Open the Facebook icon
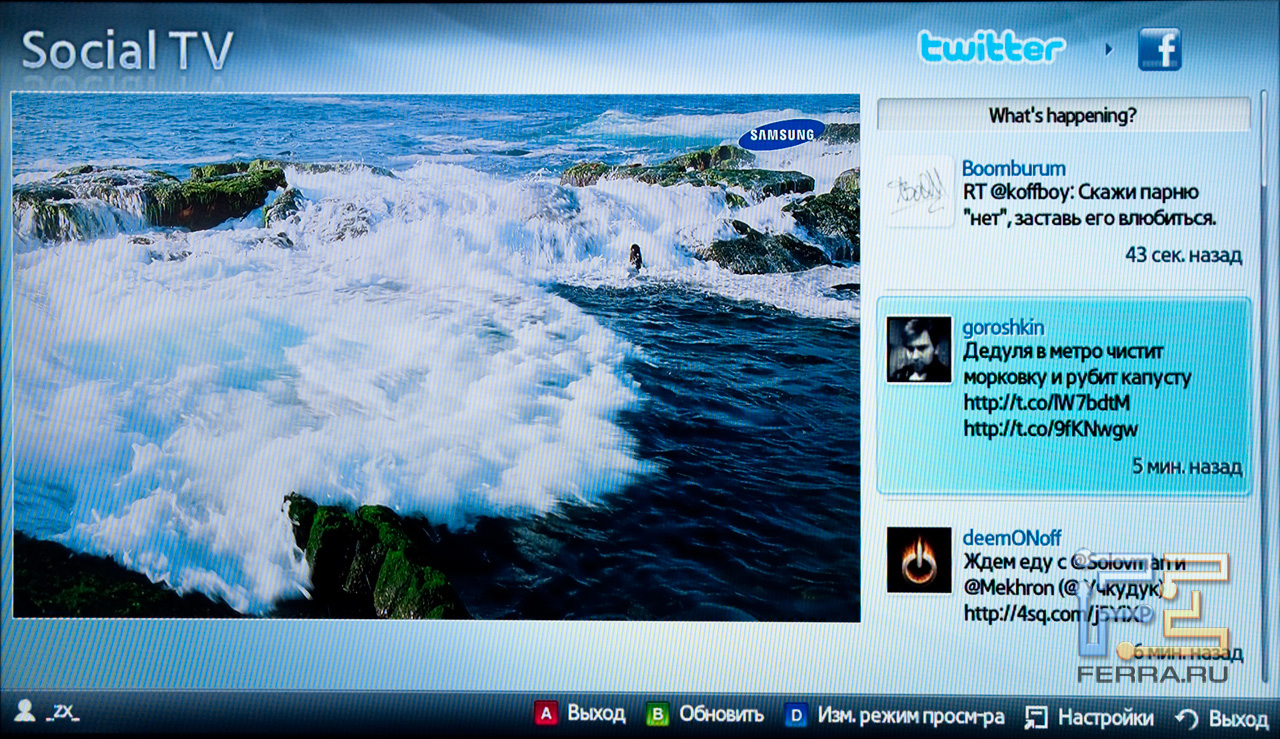 click(1159, 49)
